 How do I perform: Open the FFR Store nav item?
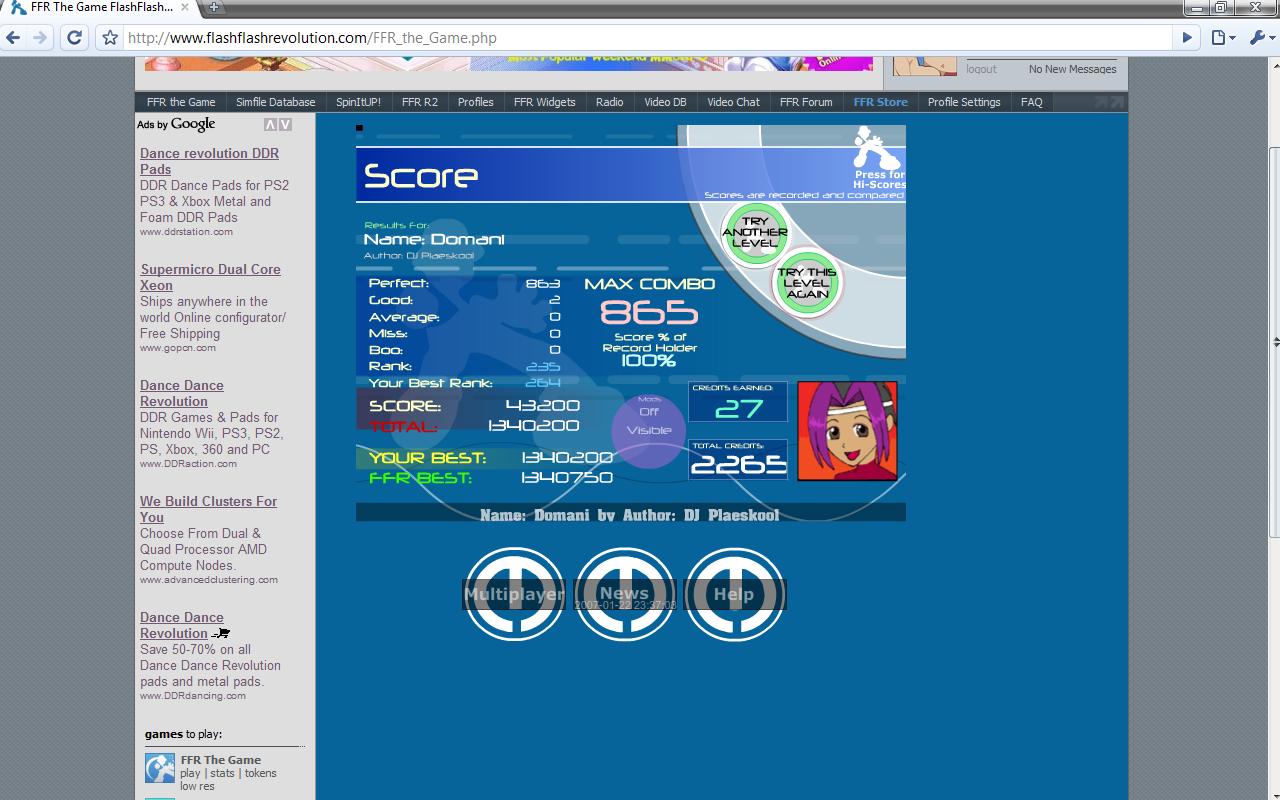click(x=881, y=102)
